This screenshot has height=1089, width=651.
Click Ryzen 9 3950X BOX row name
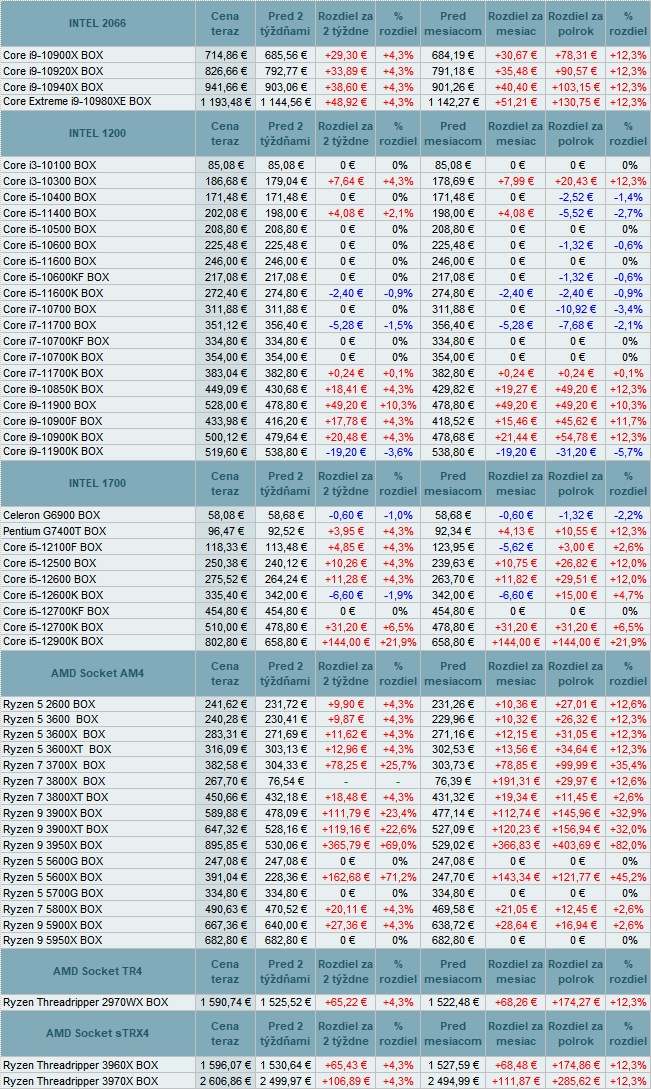(x=52, y=845)
